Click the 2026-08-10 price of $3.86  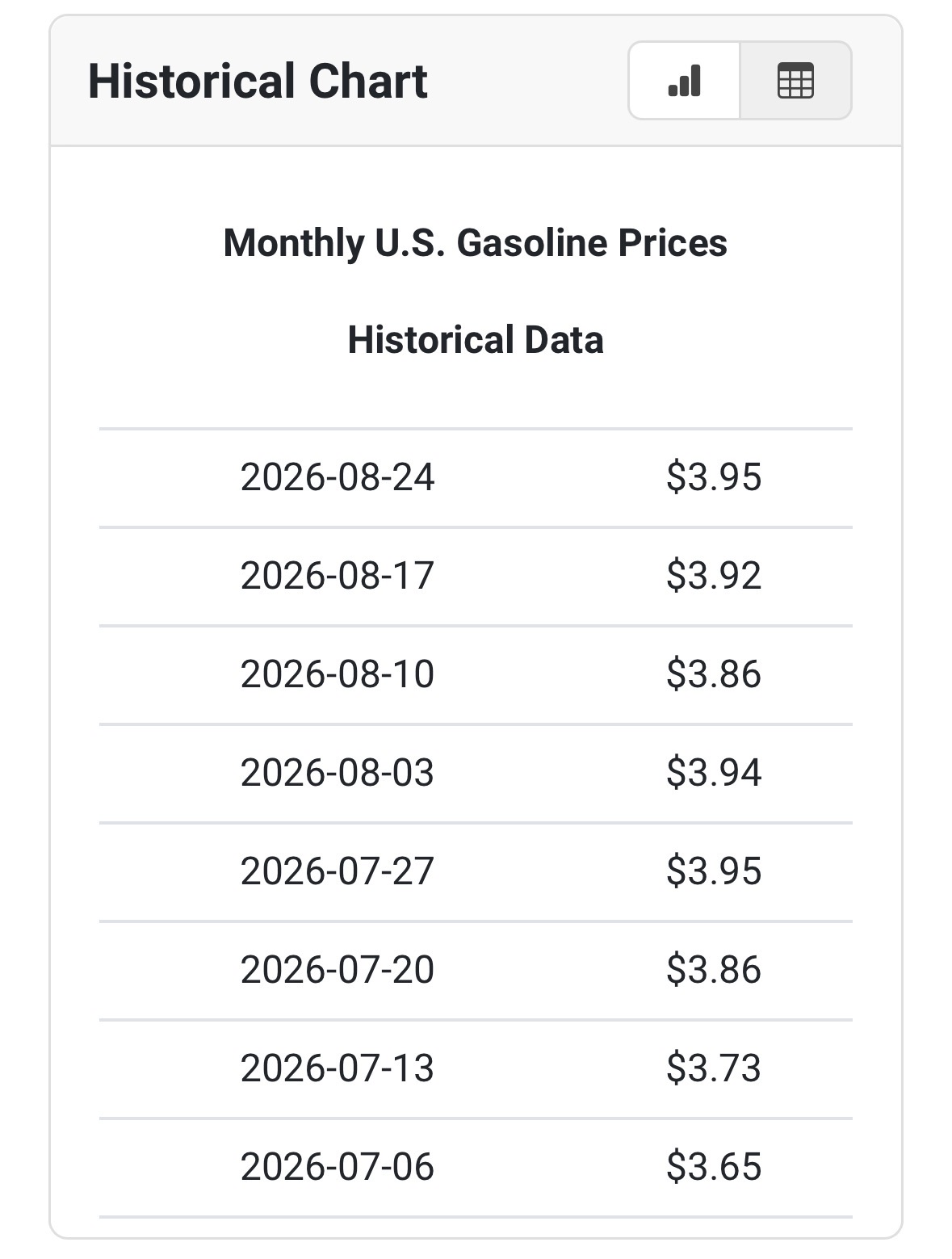[714, 674]
